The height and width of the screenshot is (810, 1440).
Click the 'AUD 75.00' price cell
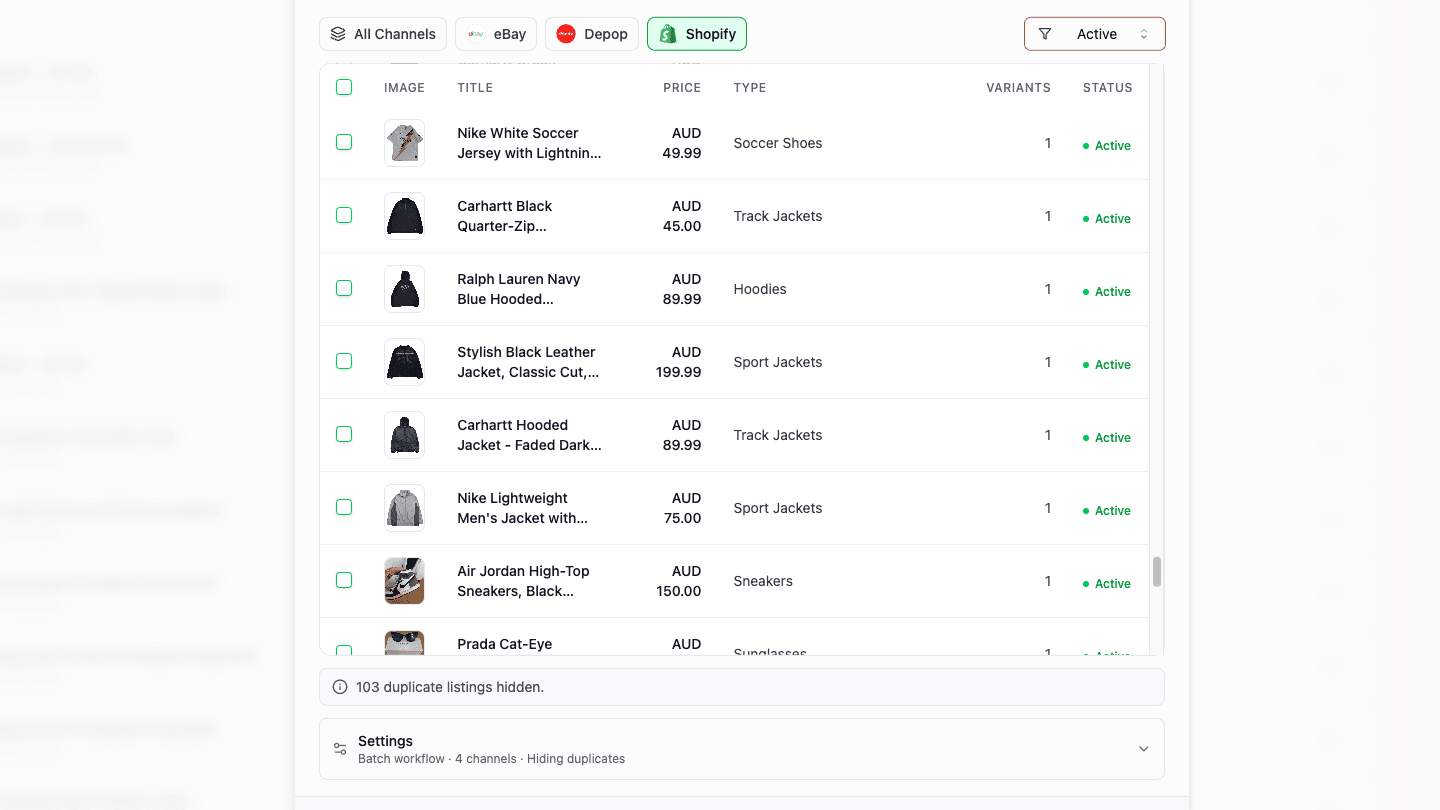[682, 508]
